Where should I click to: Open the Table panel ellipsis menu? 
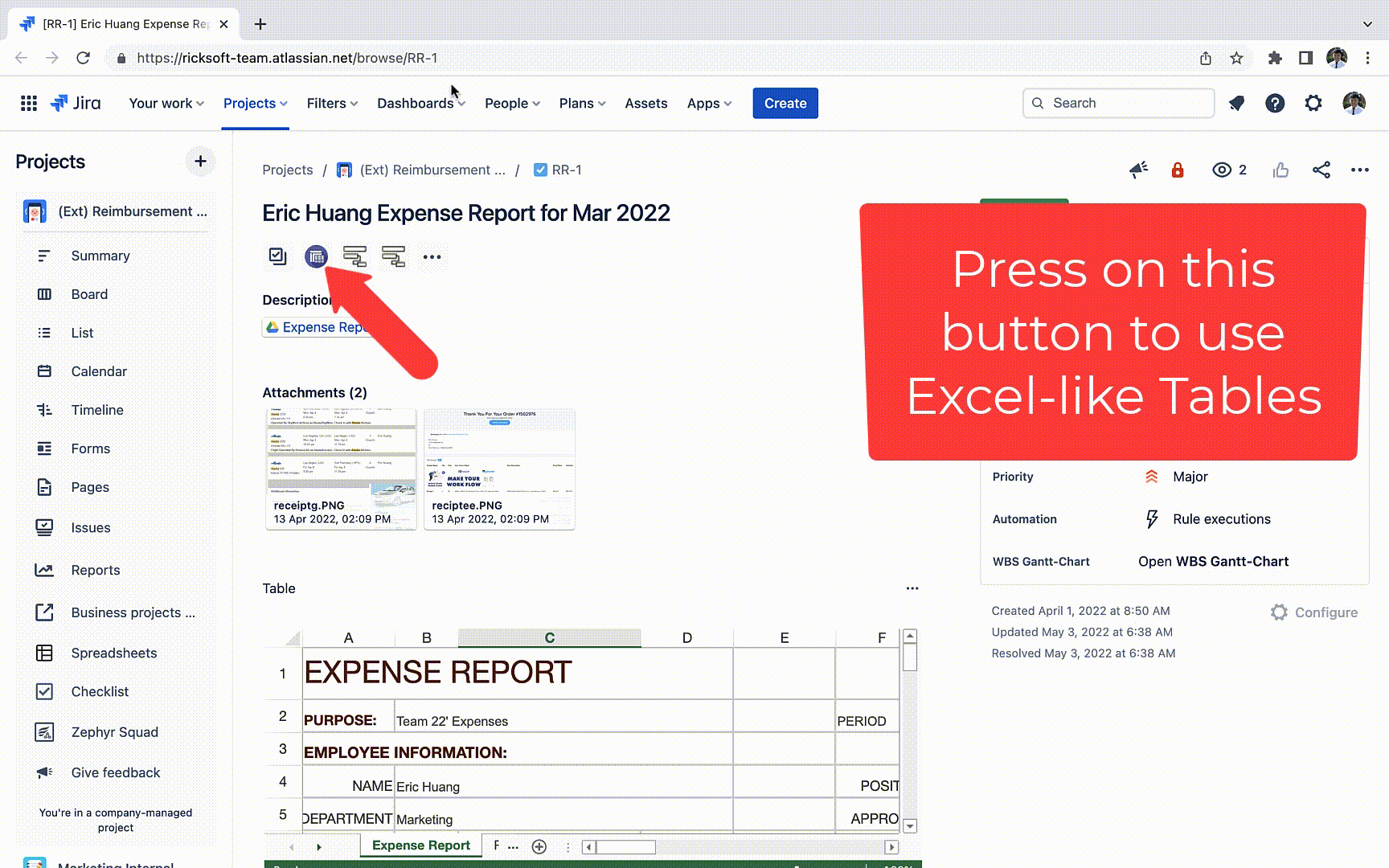coord(912,588)
